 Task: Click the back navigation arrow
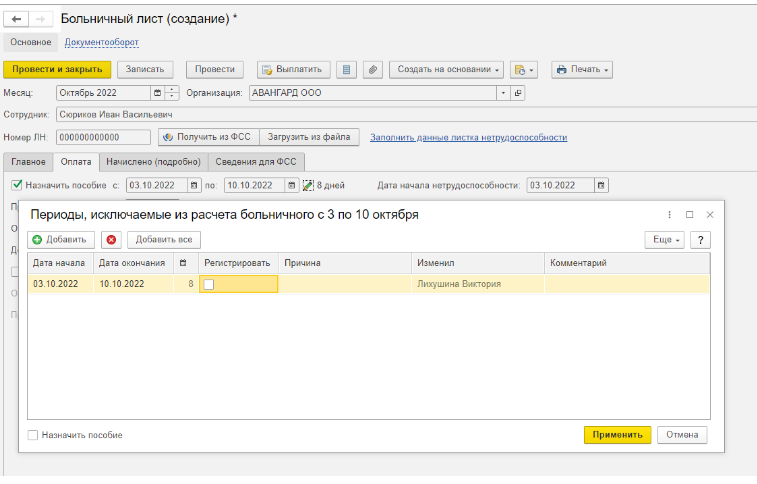16,19
